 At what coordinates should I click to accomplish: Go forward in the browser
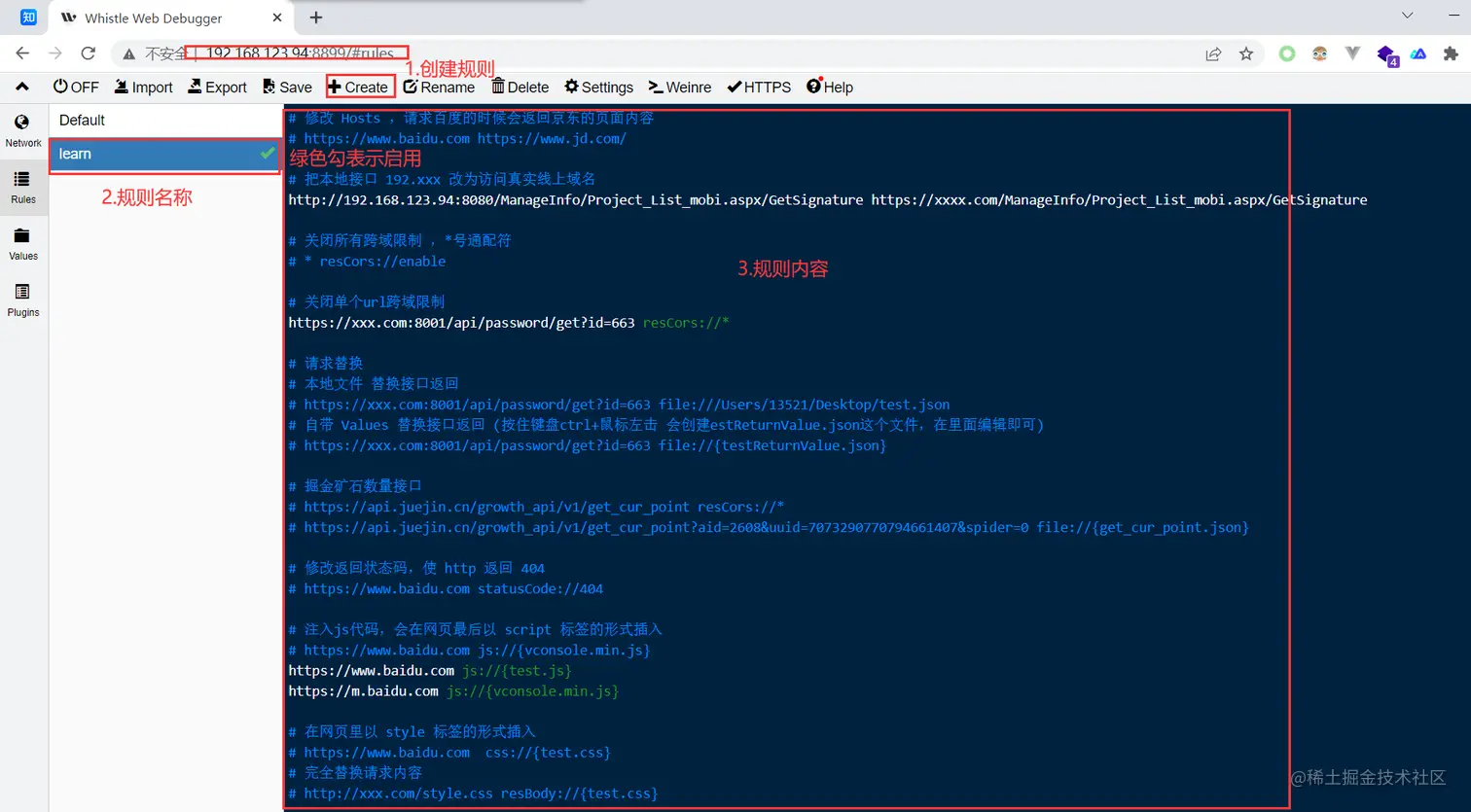[x=55, y=53]
